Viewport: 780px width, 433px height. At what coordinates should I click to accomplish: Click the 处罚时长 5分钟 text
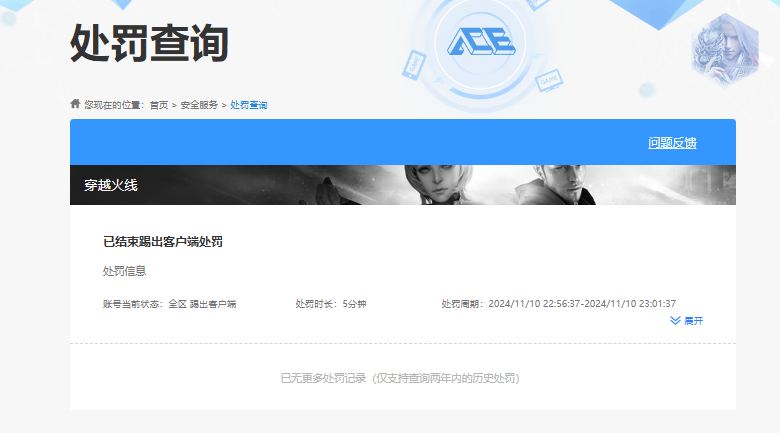[331, 304]
